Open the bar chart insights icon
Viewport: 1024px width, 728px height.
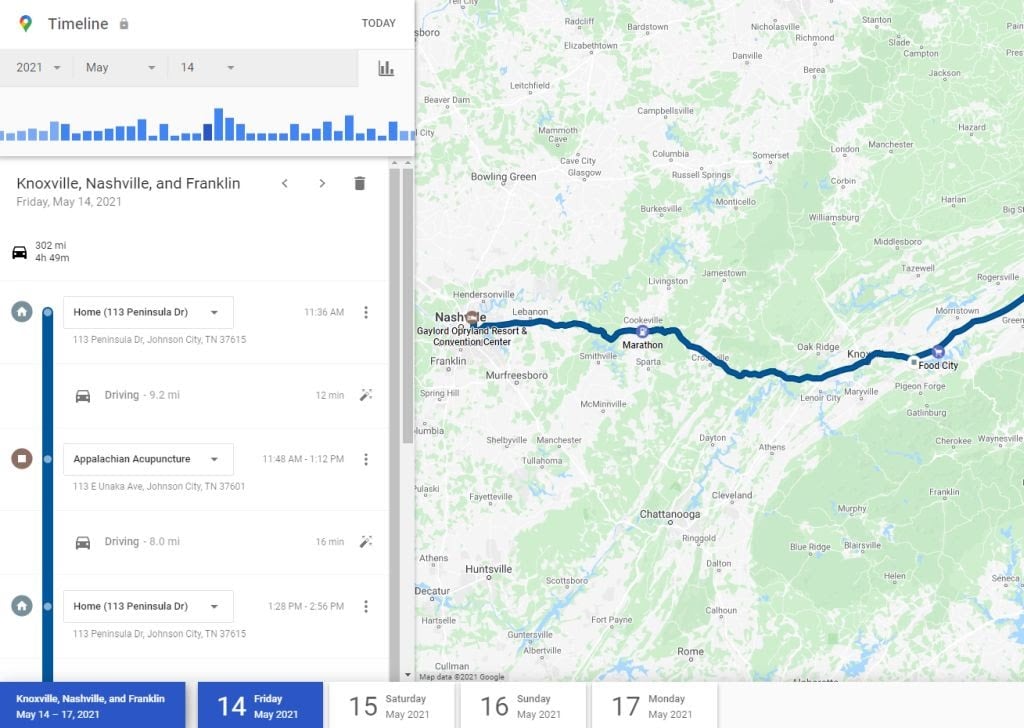386,68
